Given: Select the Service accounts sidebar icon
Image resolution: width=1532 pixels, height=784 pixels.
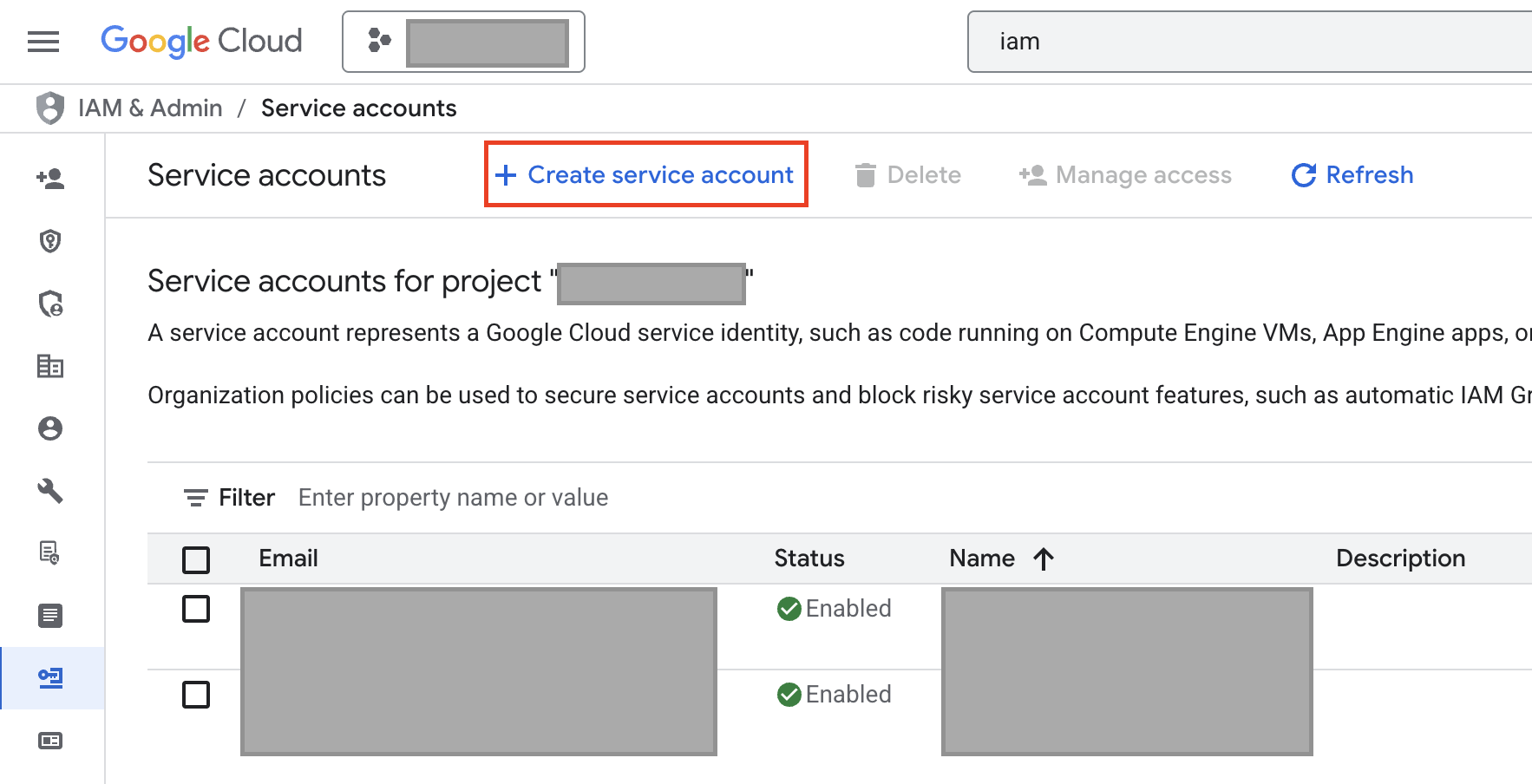Looking at the screenshot, I should pos(50,677).
